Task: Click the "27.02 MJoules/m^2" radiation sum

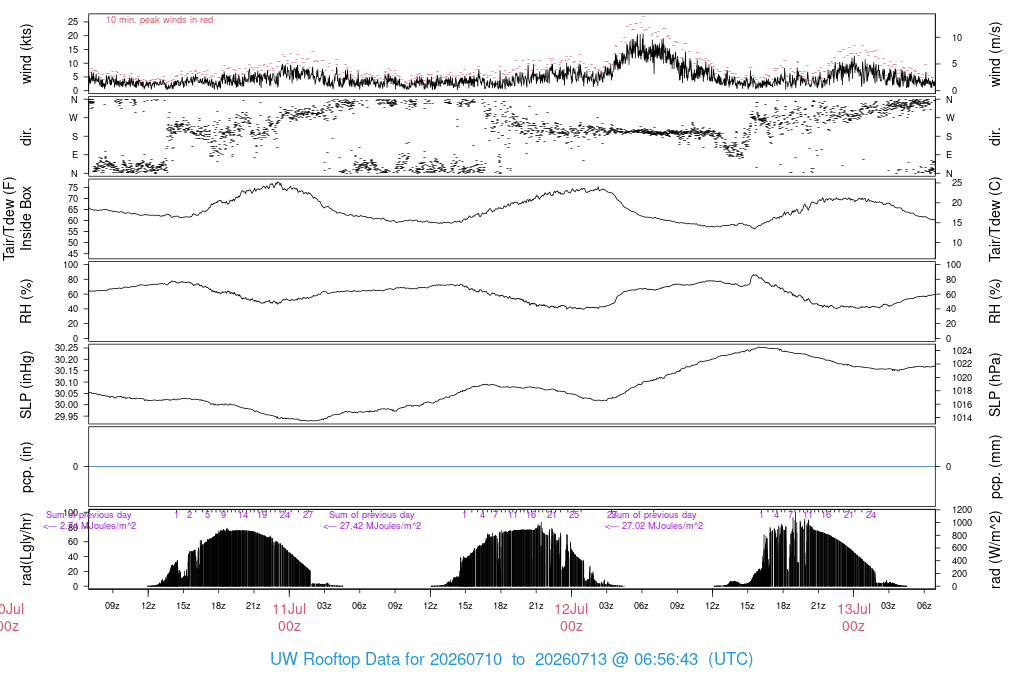Action: [662, 526]
